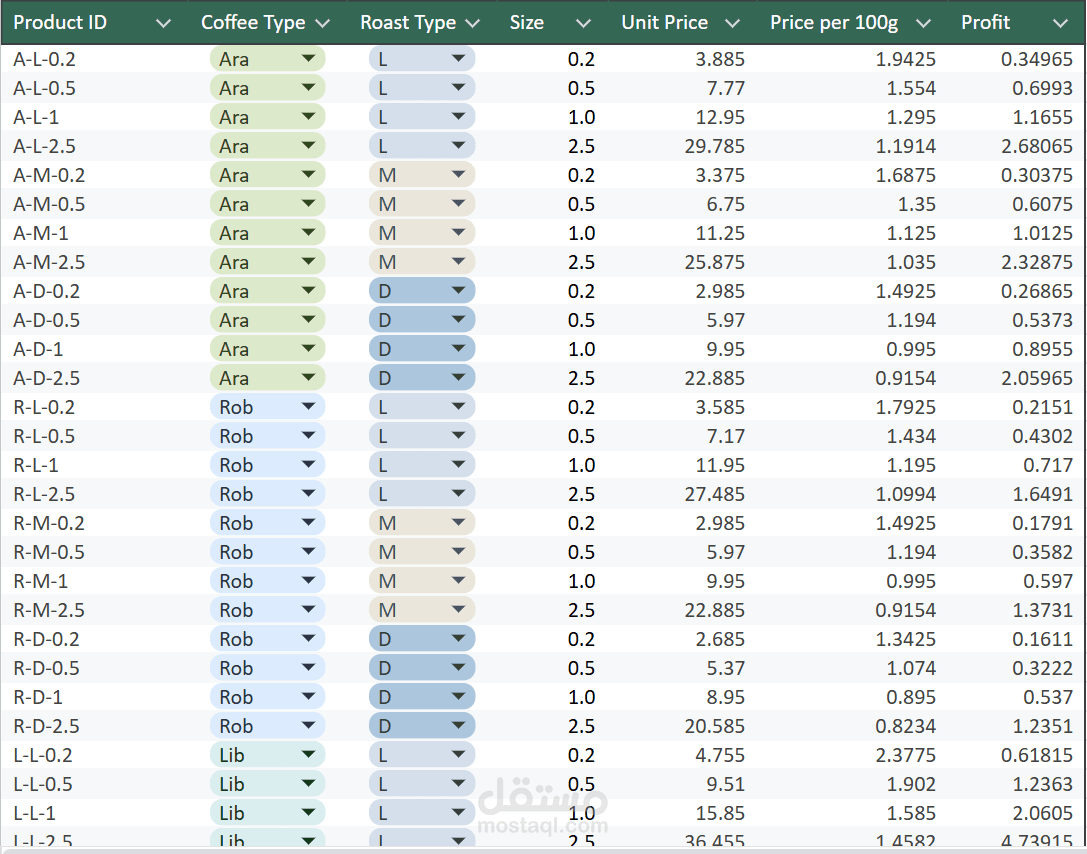Select the Product ID cell A-M-2.5
Image resolution: width=1087 pixels, height=854 pixels.
point(49,262)
